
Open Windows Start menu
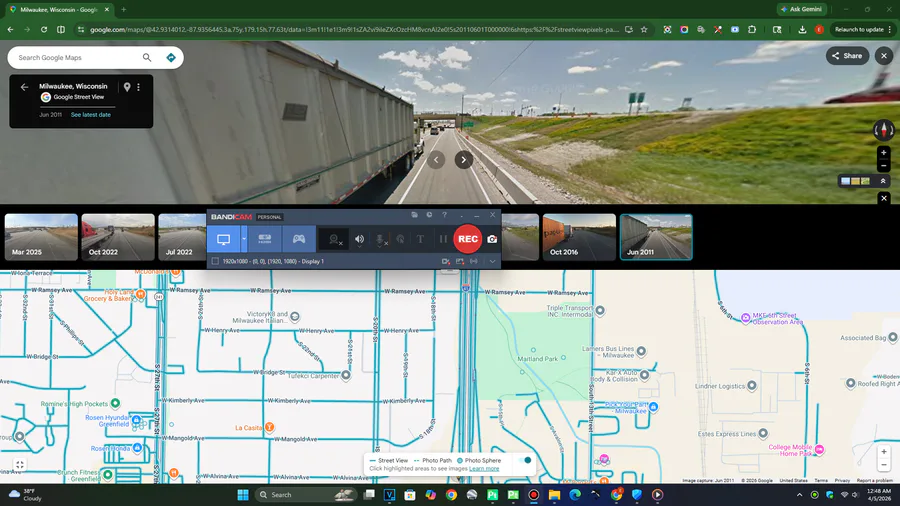tap(243, 495)
